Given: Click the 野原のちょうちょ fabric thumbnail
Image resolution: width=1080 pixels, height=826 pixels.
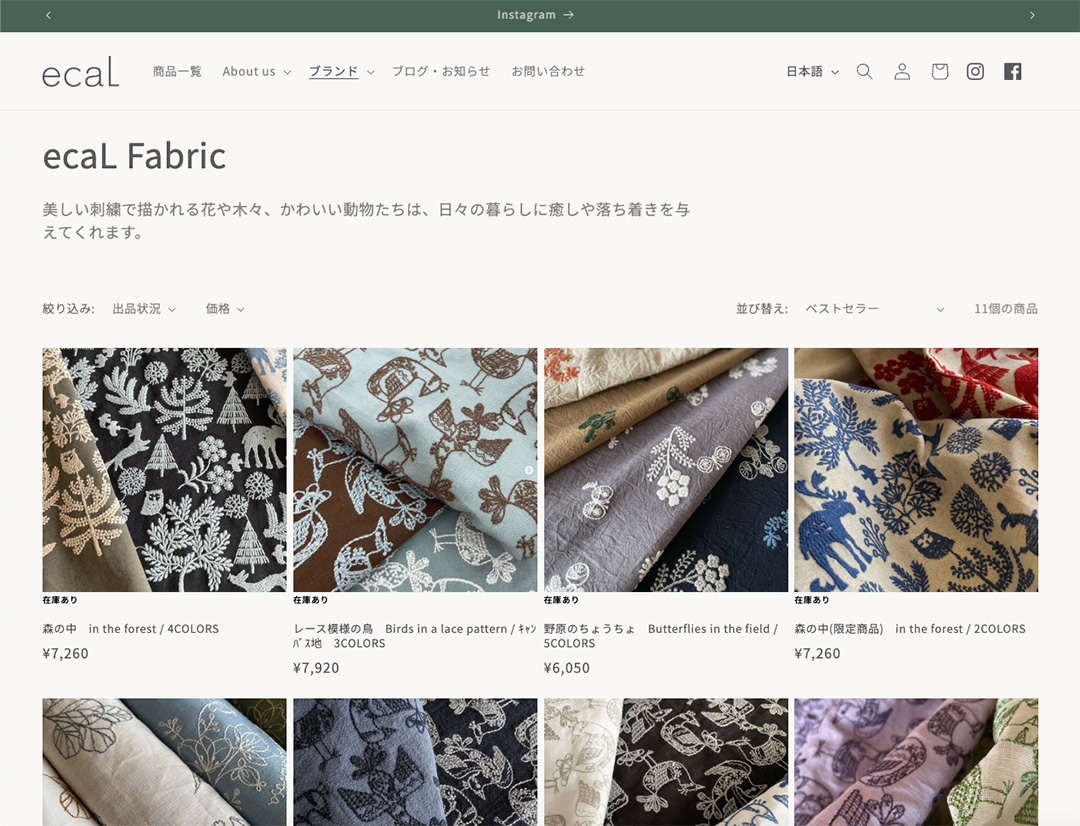Looking at the screenshot, I should (x=665, y=469).
